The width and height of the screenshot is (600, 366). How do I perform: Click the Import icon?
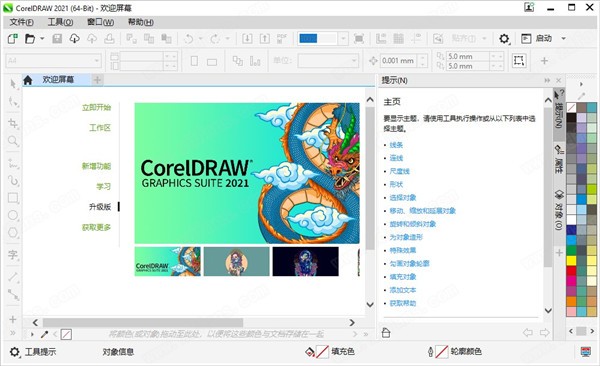247,39
